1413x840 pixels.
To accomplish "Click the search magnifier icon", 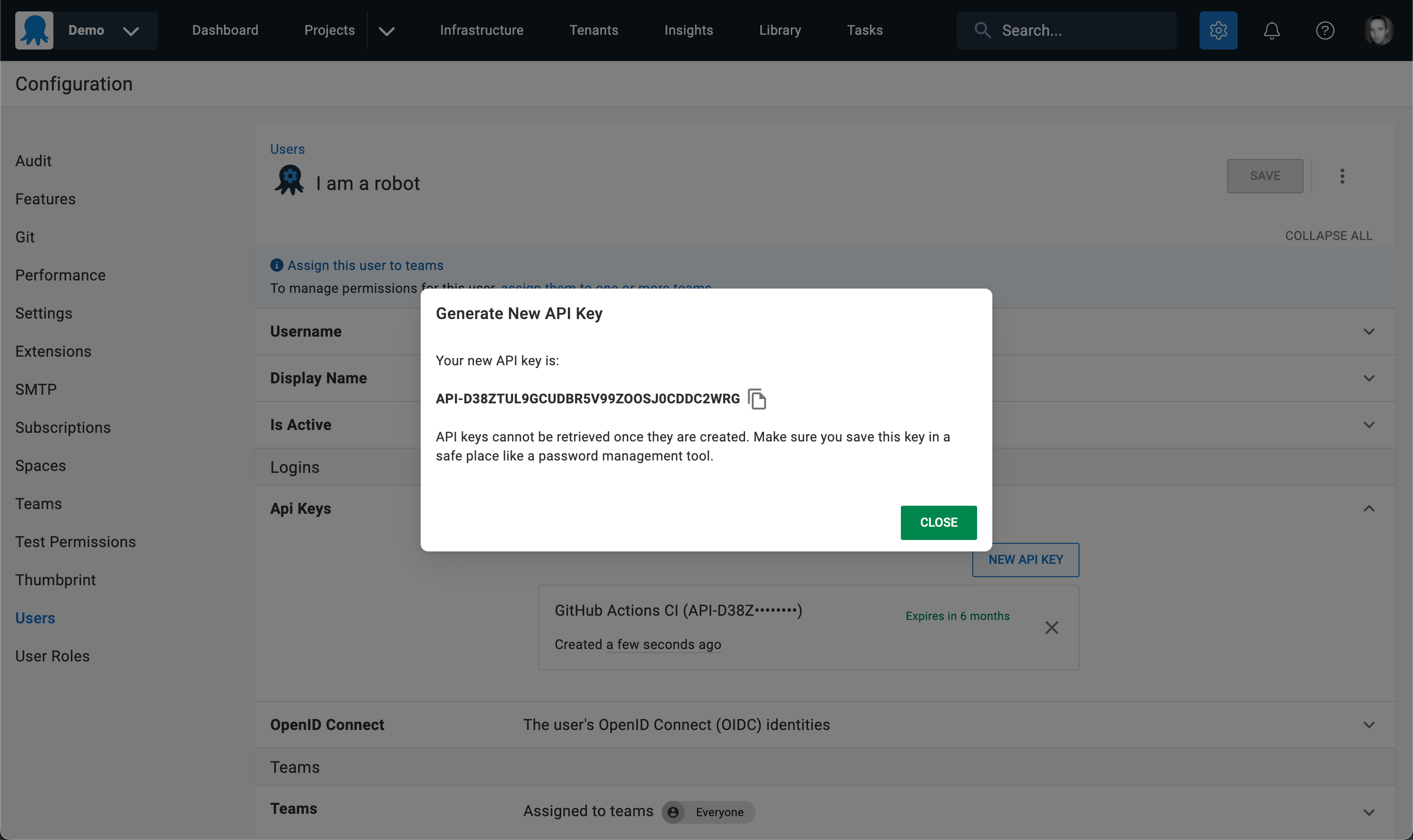I will (982, 30).
